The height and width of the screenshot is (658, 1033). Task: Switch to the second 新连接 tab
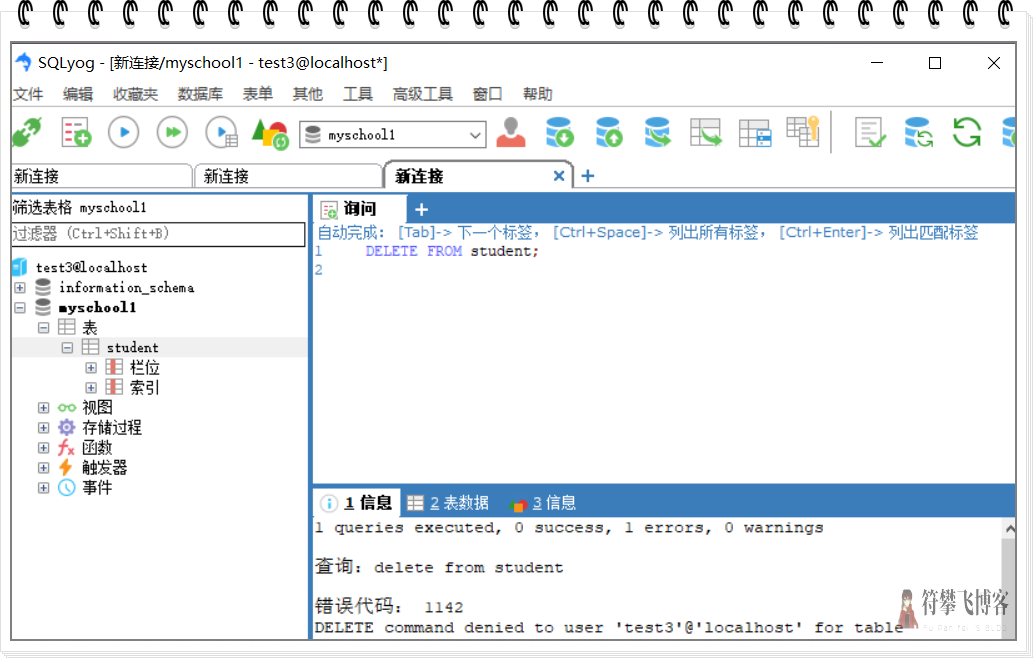(x=289, y=177)
